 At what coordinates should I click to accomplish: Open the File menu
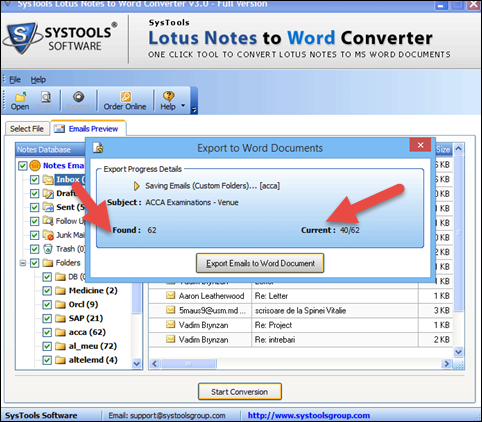[x=15, y=80]
